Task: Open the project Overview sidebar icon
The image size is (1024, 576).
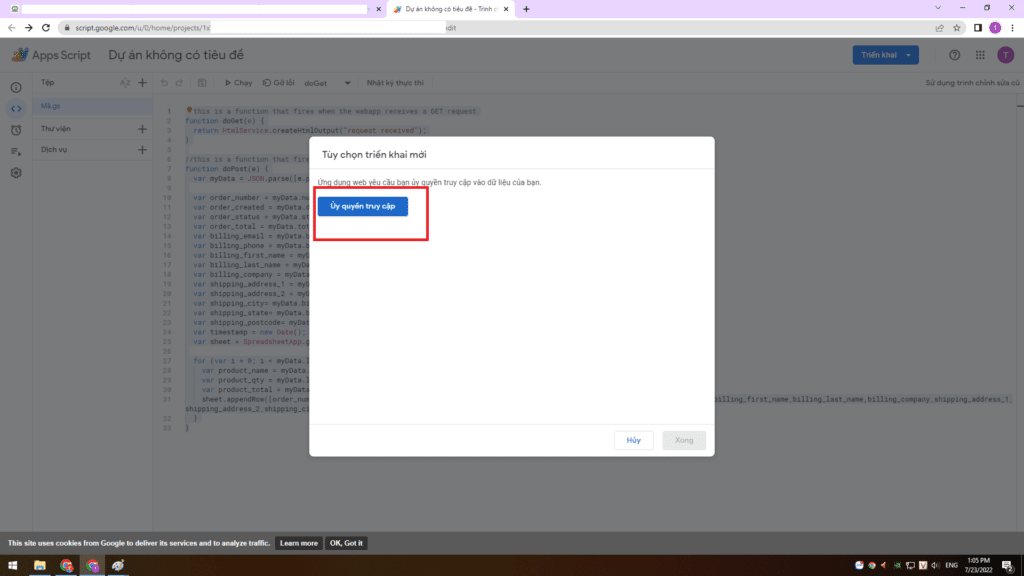Action: [x=16, y=88]
